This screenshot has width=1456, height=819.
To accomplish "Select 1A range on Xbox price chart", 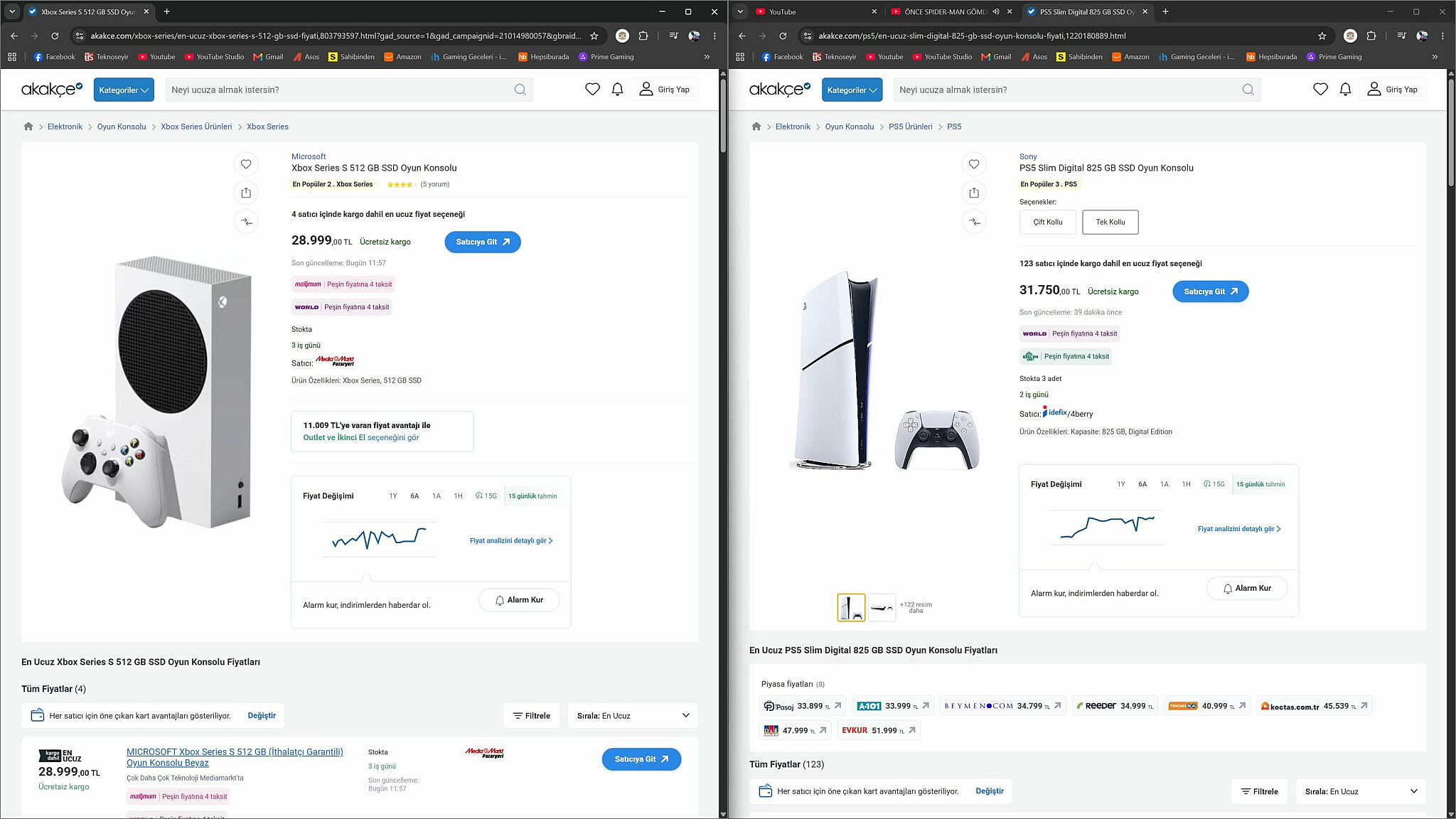I will pos(437,496).
